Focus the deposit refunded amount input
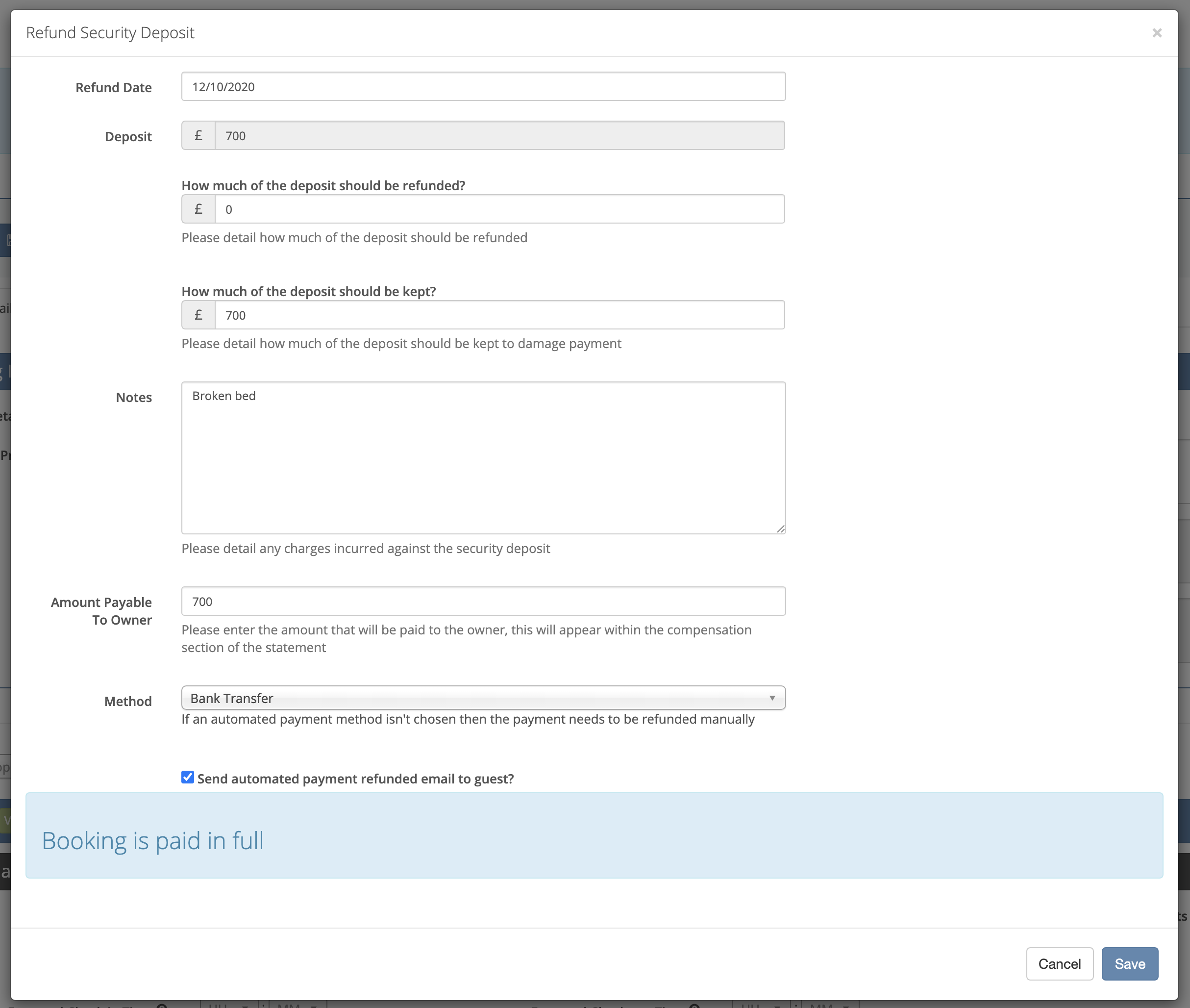 [499, 209]
